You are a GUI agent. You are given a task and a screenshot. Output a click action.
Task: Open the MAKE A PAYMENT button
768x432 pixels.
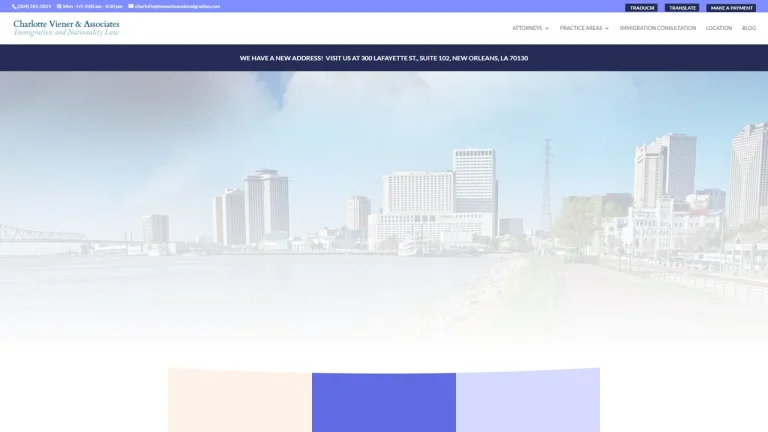pos(731,8)
